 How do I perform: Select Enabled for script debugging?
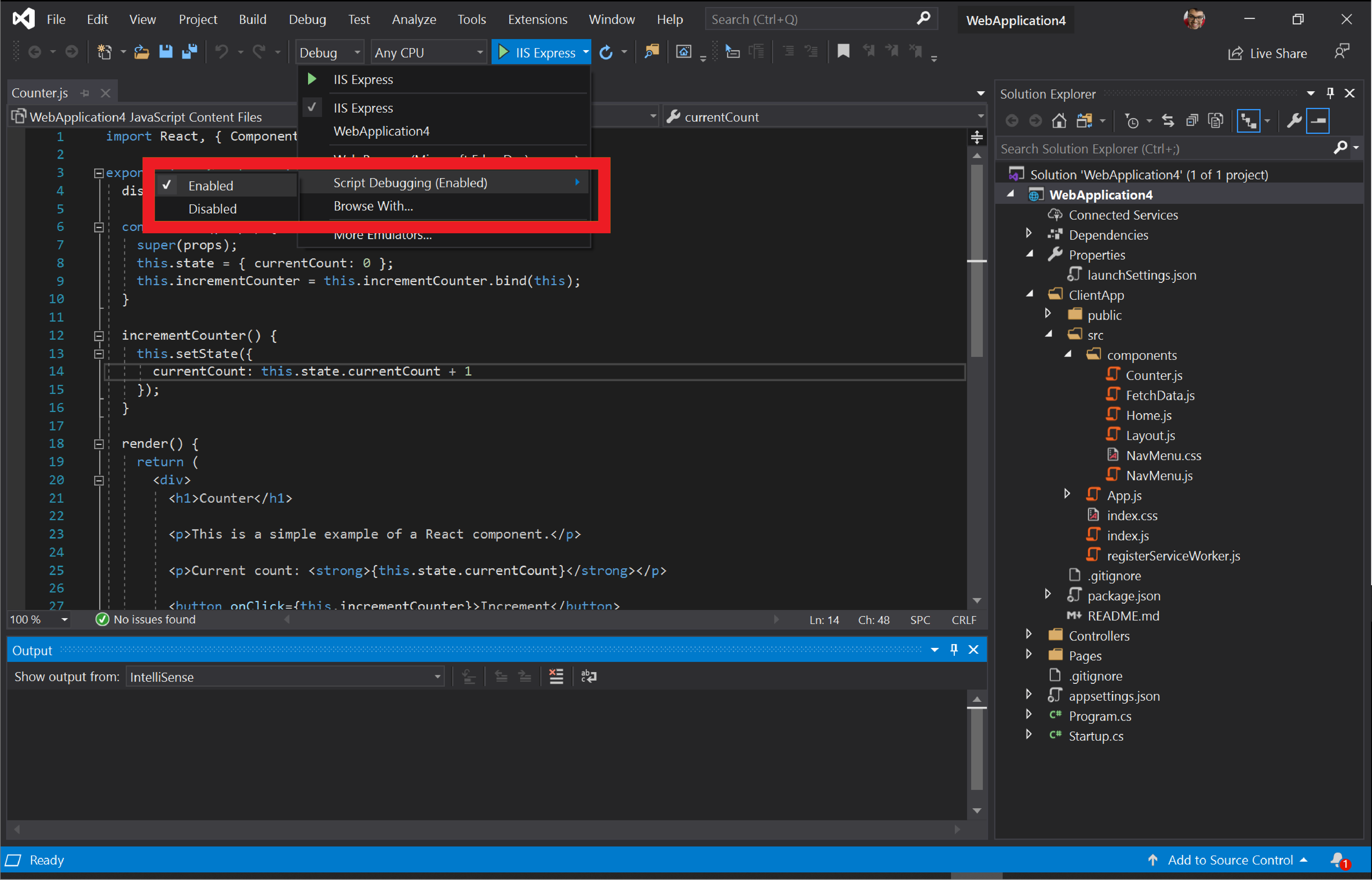(210, 185)
